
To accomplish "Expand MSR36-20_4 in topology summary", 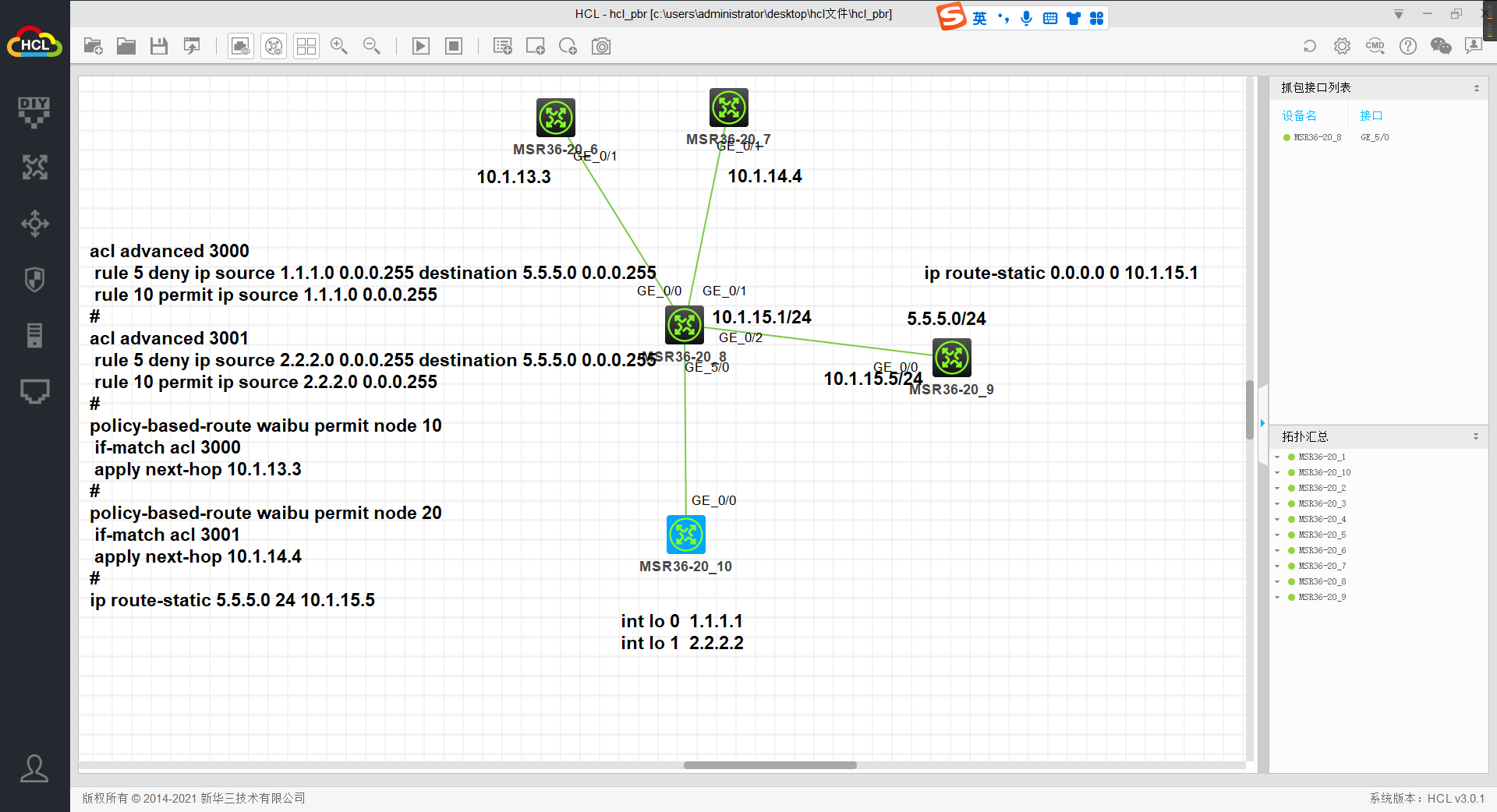I will coord(1277,520).
